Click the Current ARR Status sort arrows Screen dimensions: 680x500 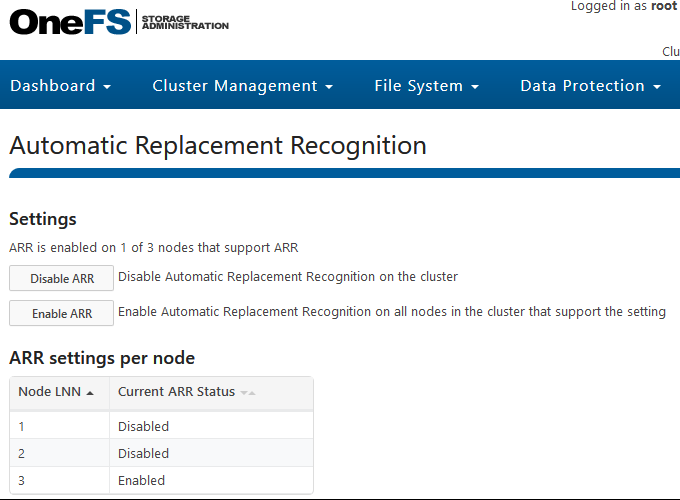point(248,393)
